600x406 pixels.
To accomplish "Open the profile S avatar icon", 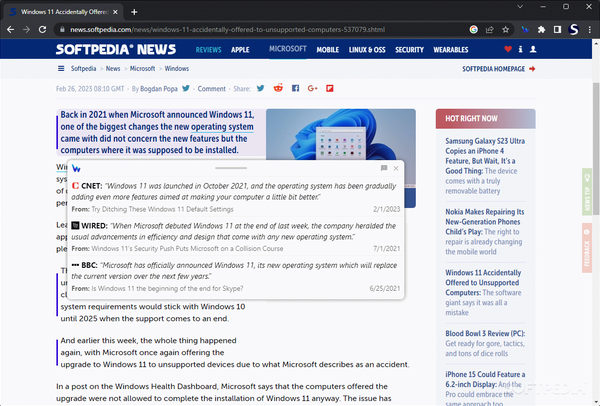I will coord(573,29).
